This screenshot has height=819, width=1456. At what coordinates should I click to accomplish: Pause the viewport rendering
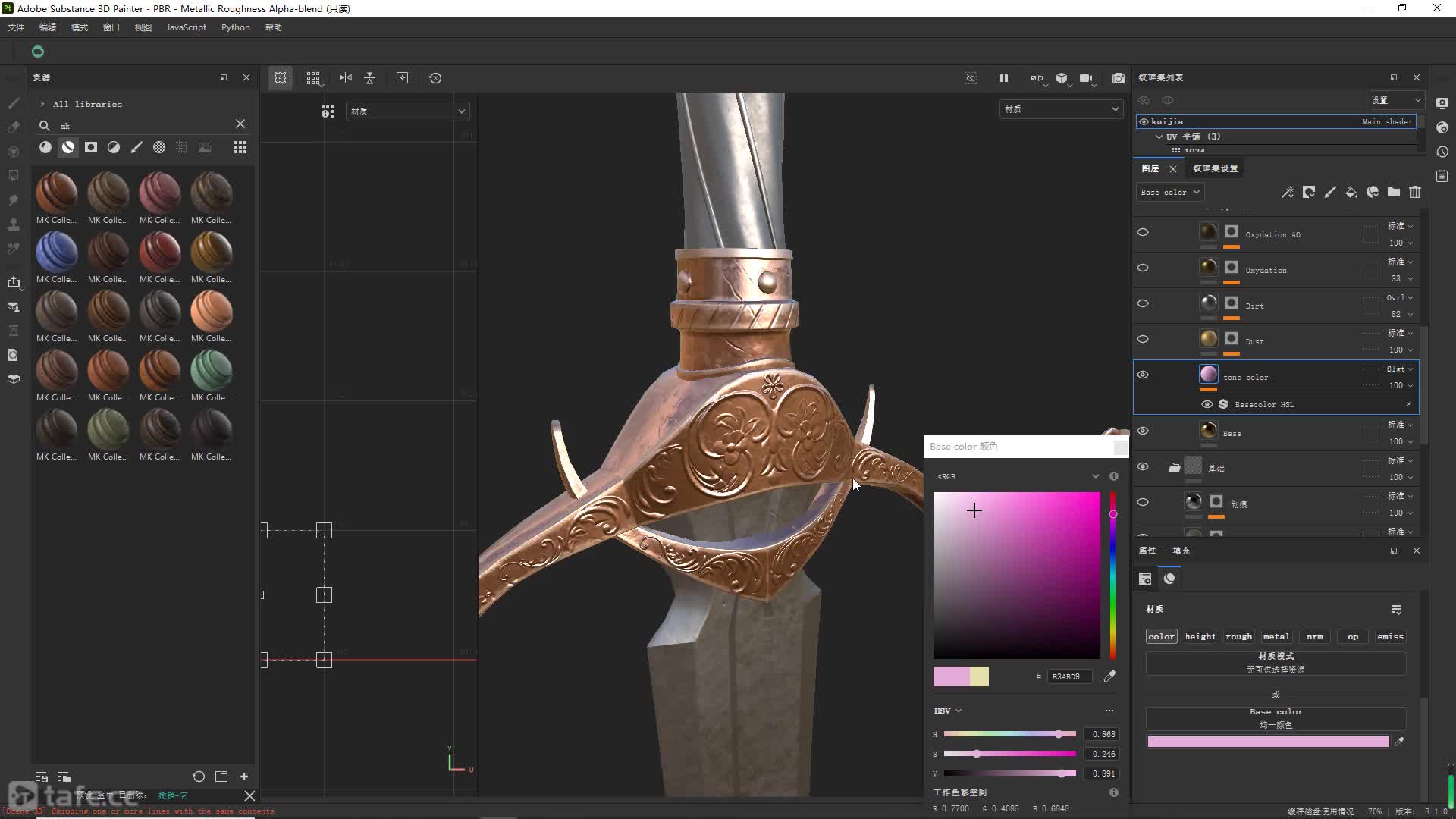1004,78
